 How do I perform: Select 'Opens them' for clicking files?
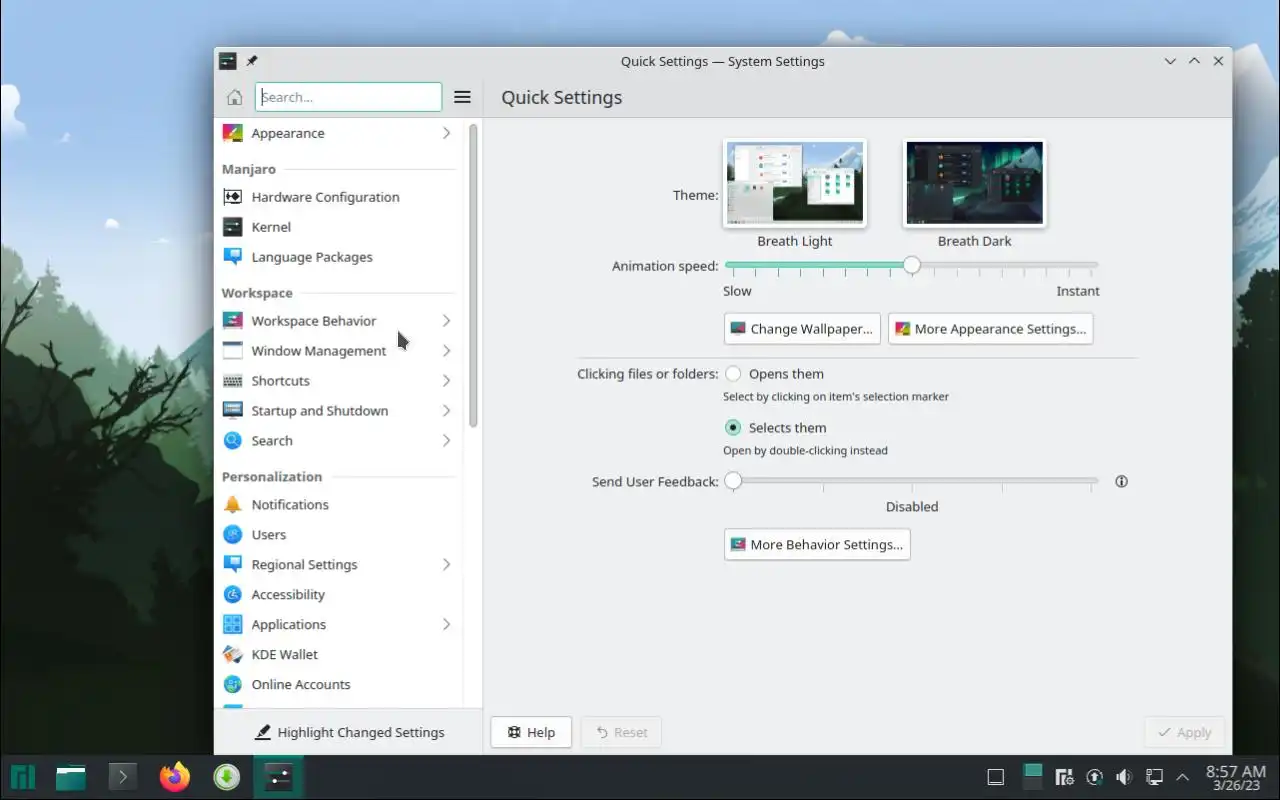733,374
